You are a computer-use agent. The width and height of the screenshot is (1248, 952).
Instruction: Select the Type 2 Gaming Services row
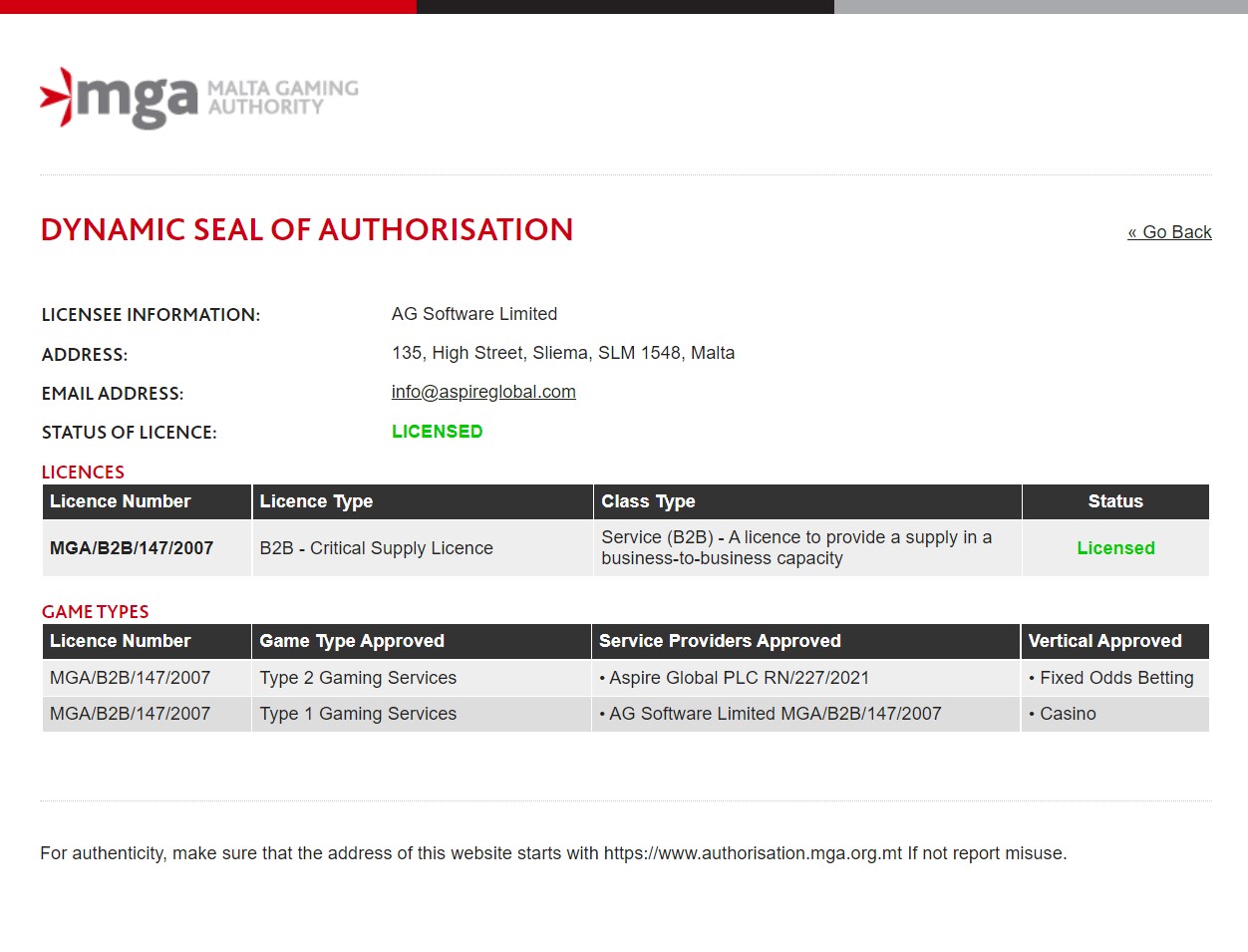626,678
